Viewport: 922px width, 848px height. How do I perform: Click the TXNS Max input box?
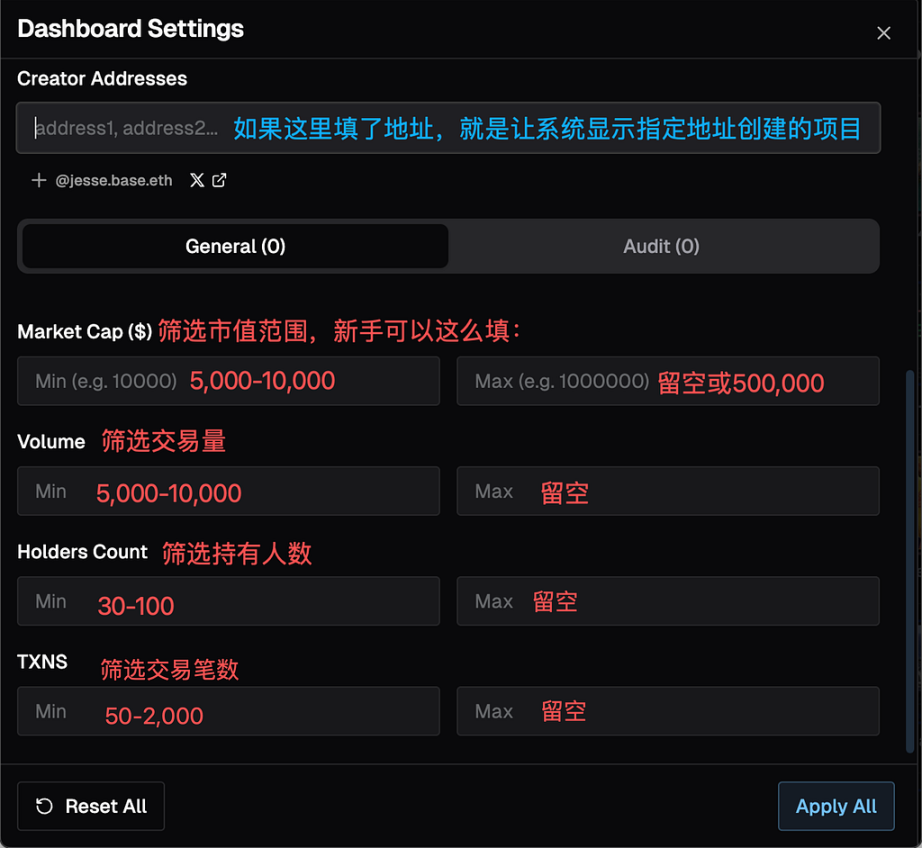[x=668, y=711]
